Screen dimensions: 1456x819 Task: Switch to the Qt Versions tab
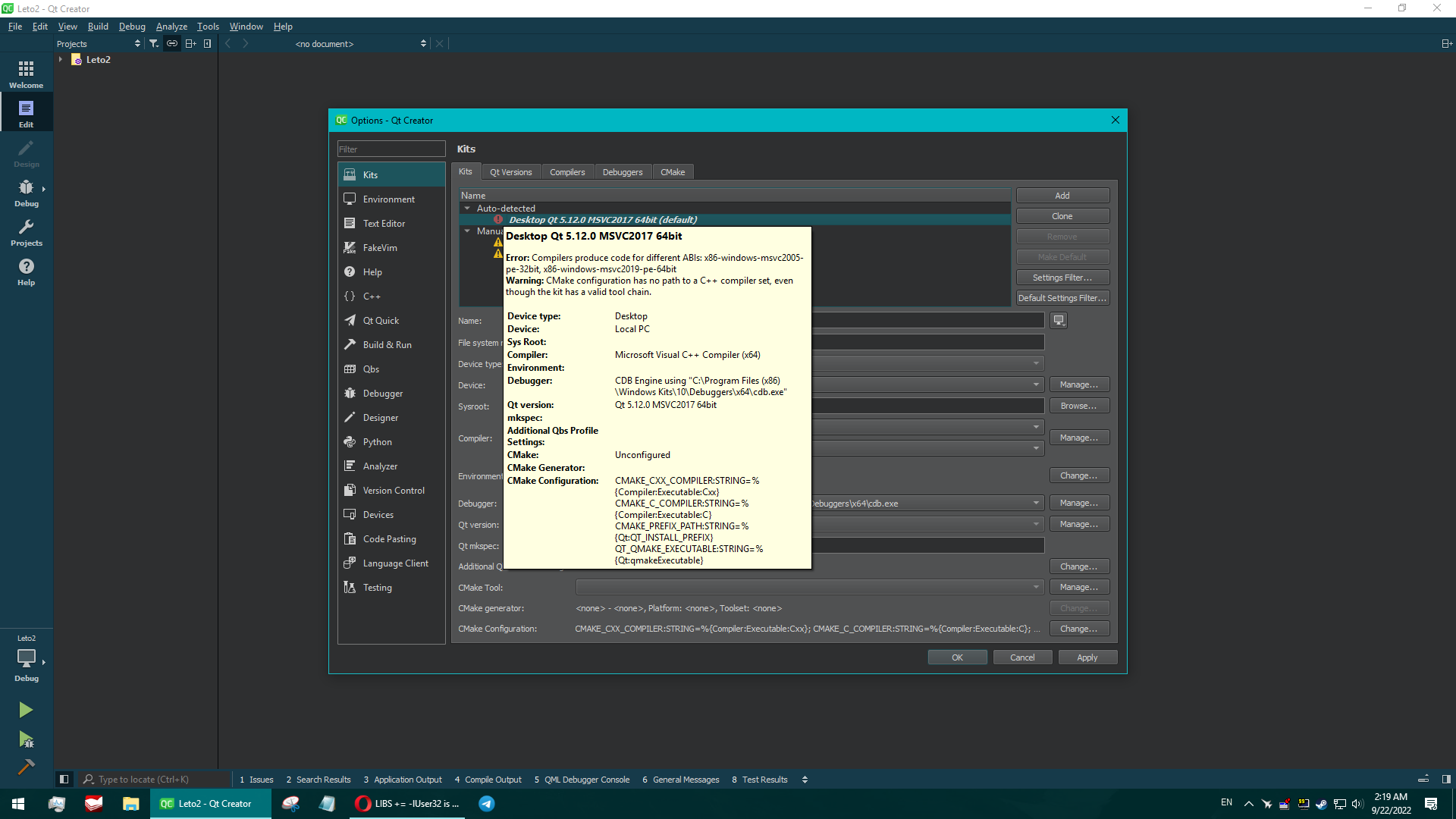(x=511, y=172)
